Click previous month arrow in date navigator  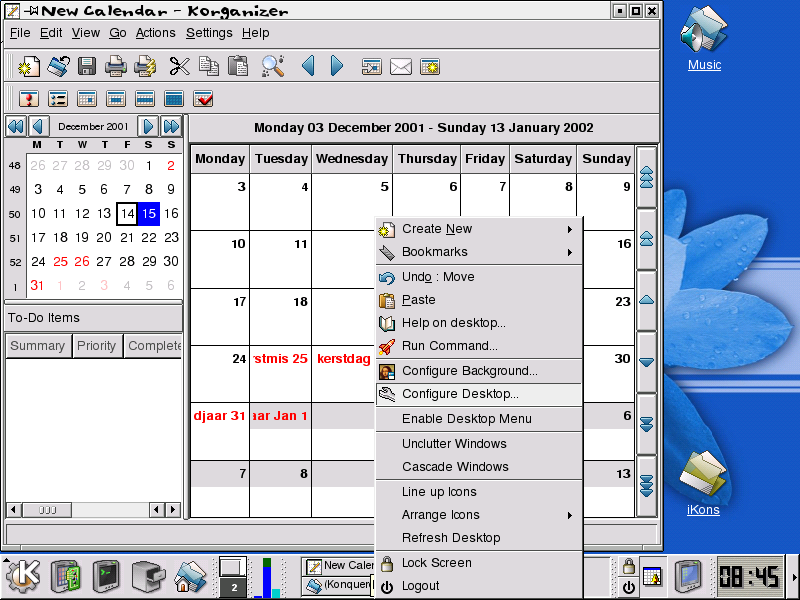coord(38,126)
